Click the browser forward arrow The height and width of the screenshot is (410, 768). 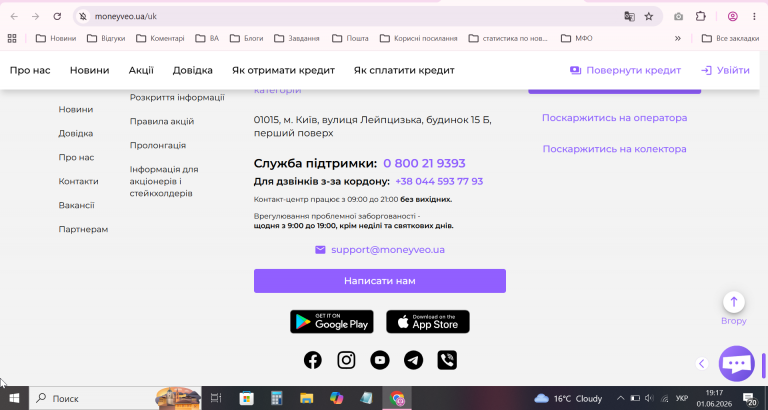click(x=35, y=16)
